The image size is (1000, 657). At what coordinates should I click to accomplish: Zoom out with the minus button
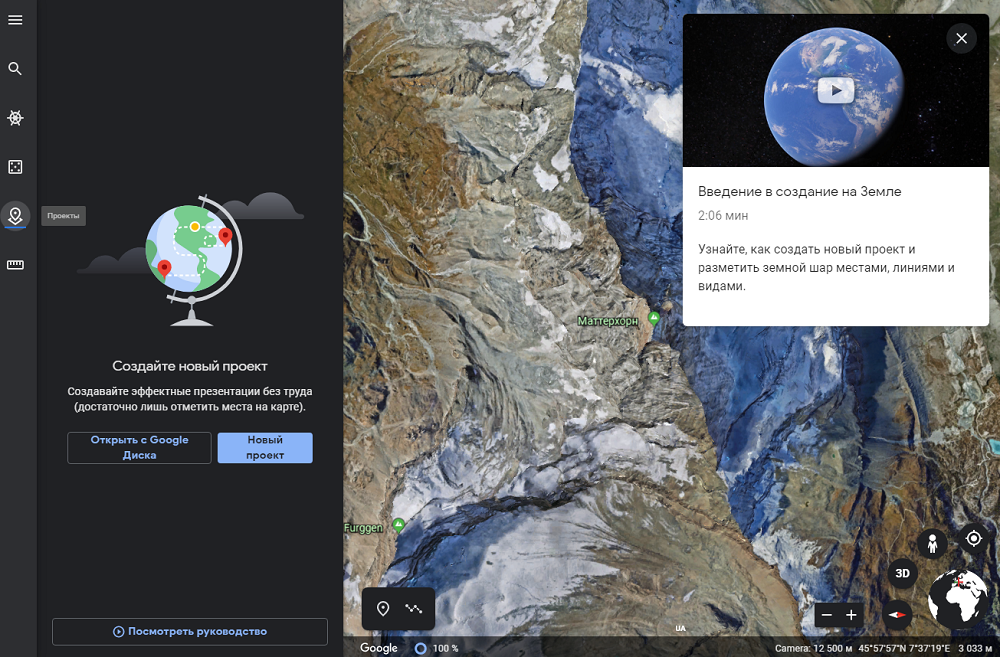[825, 615]
